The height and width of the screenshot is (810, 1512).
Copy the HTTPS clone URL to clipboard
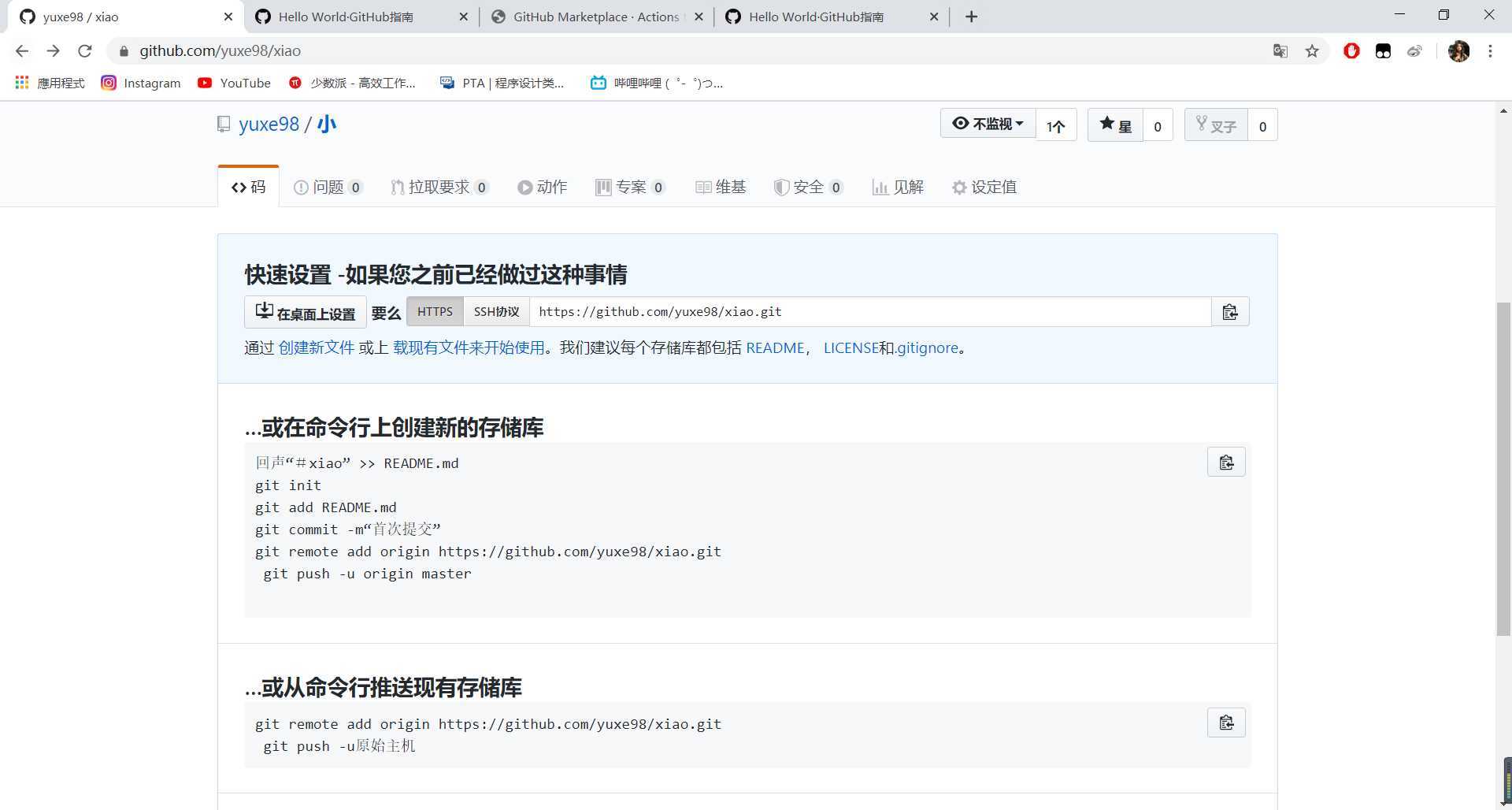click(1230, 312)
